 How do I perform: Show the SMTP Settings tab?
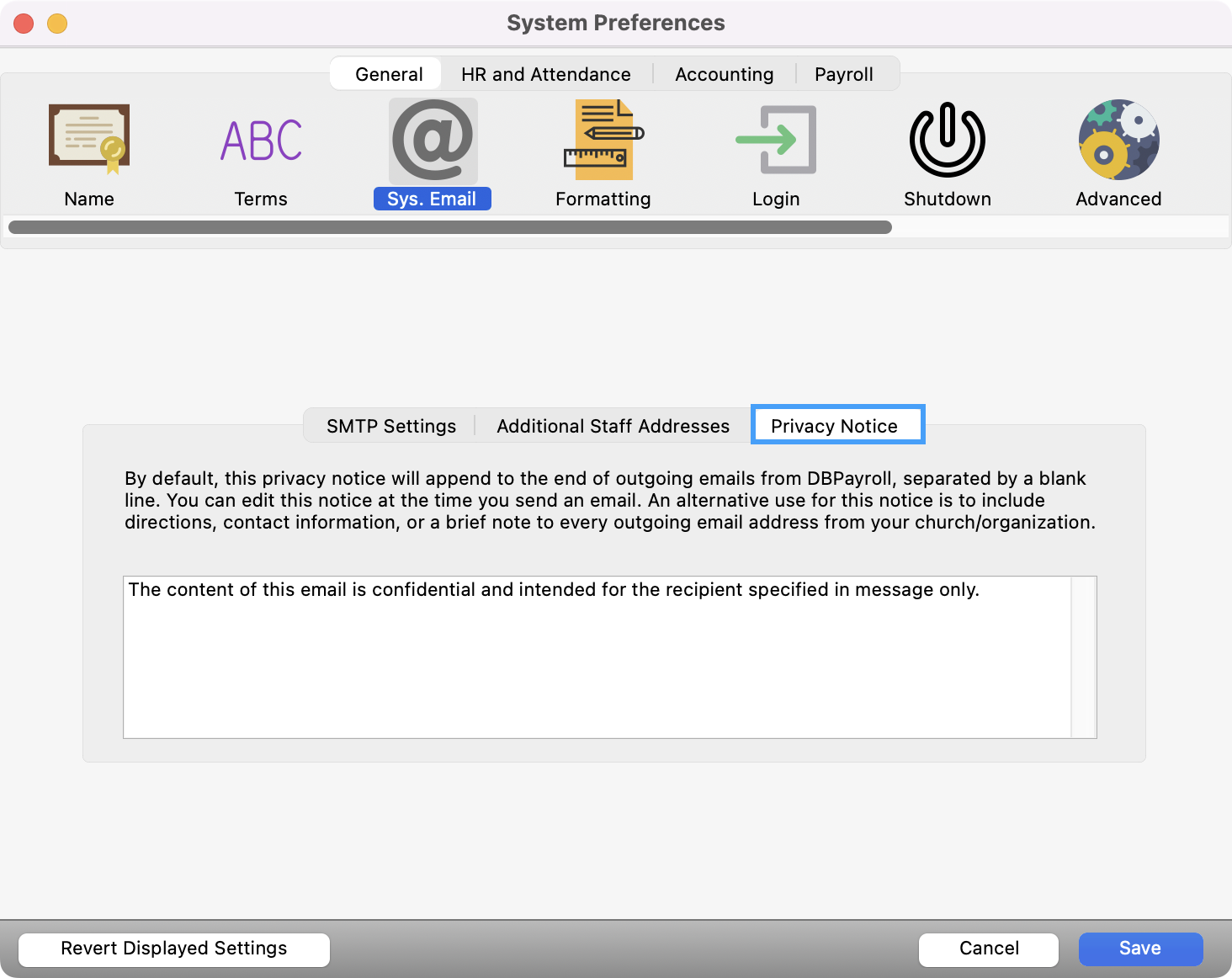pyautogui.click(x=391, y=426)
